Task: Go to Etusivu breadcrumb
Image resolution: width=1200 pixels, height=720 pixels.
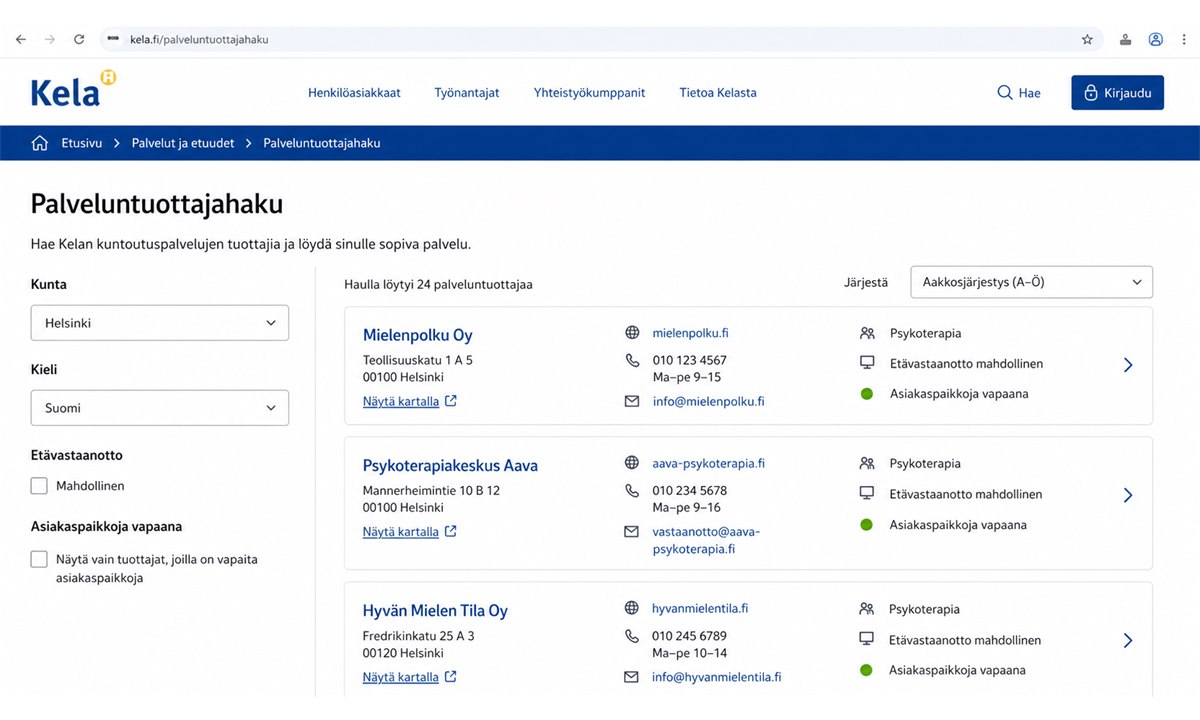Action: 82,143
